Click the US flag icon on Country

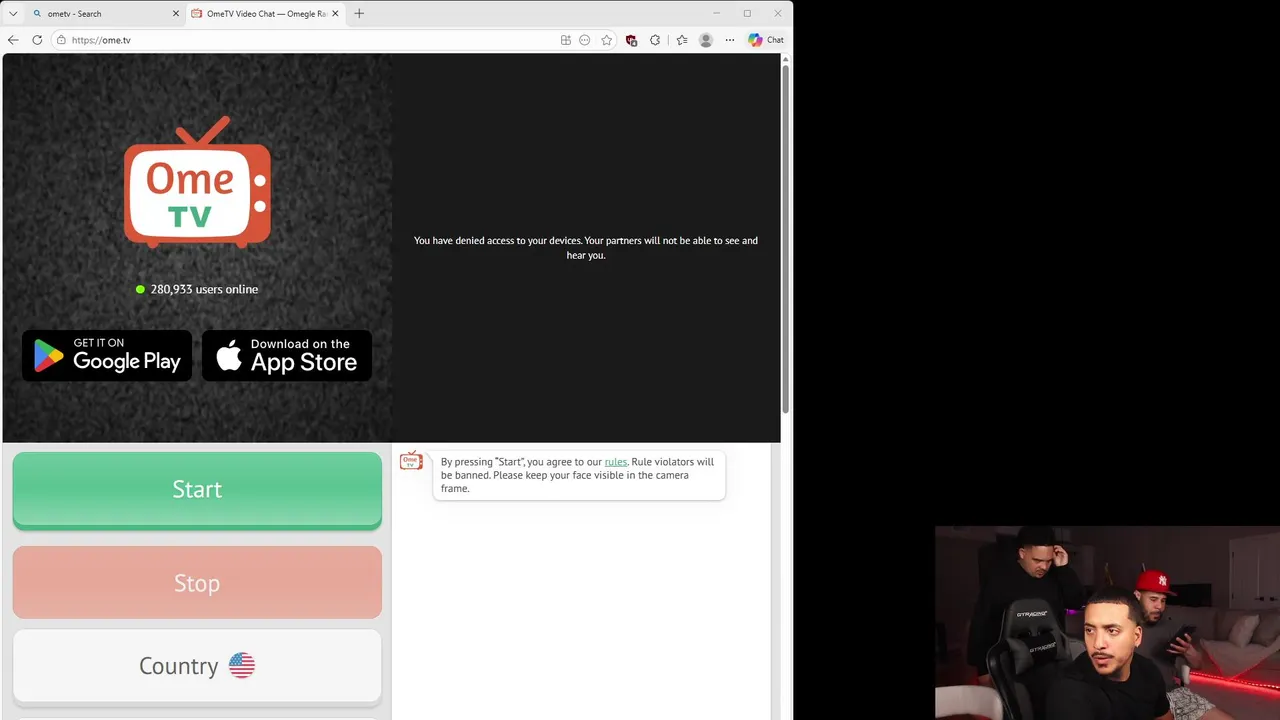click(x=242, y=666)
